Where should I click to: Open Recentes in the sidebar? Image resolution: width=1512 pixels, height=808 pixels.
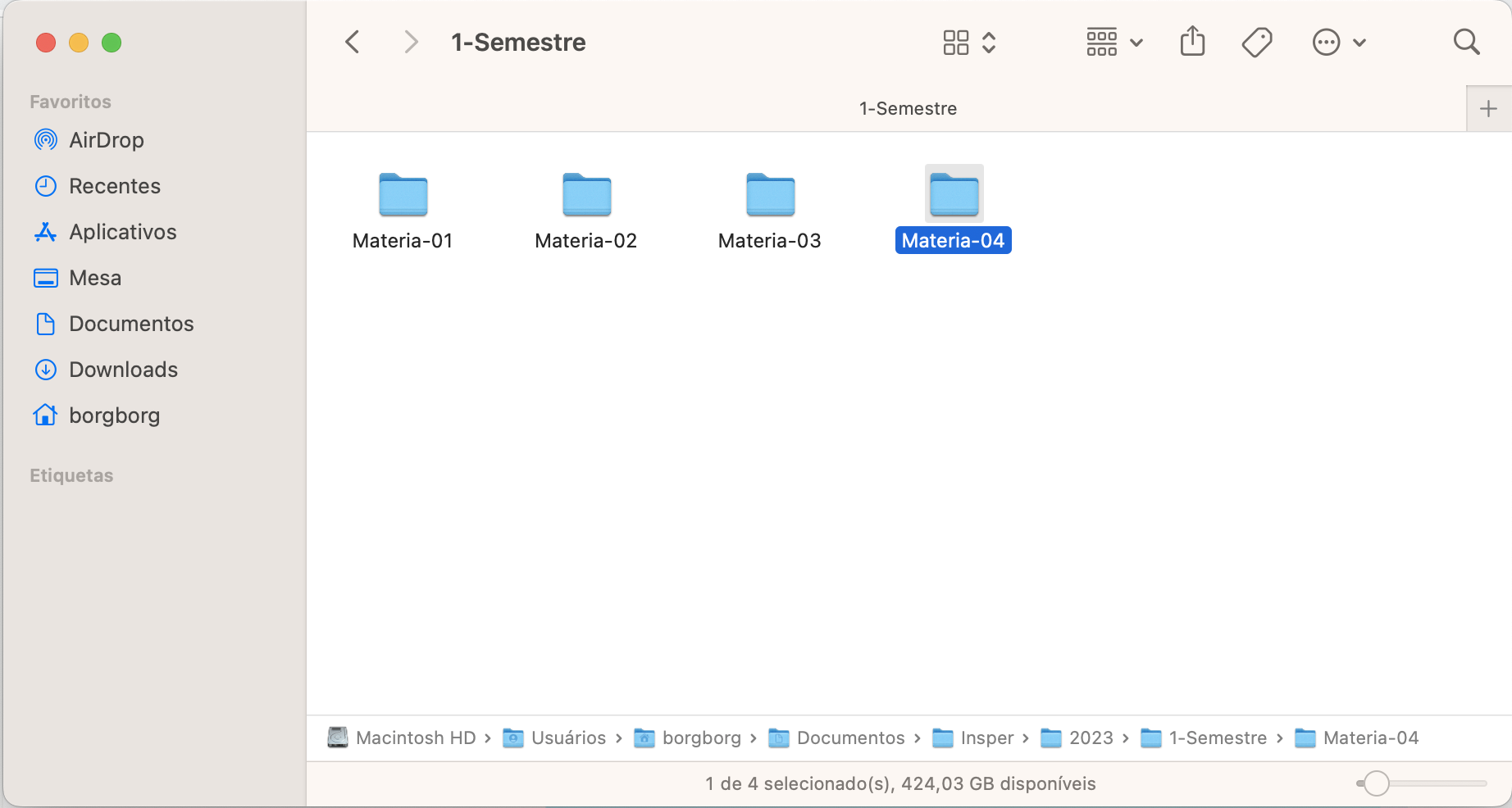(114, 186)
